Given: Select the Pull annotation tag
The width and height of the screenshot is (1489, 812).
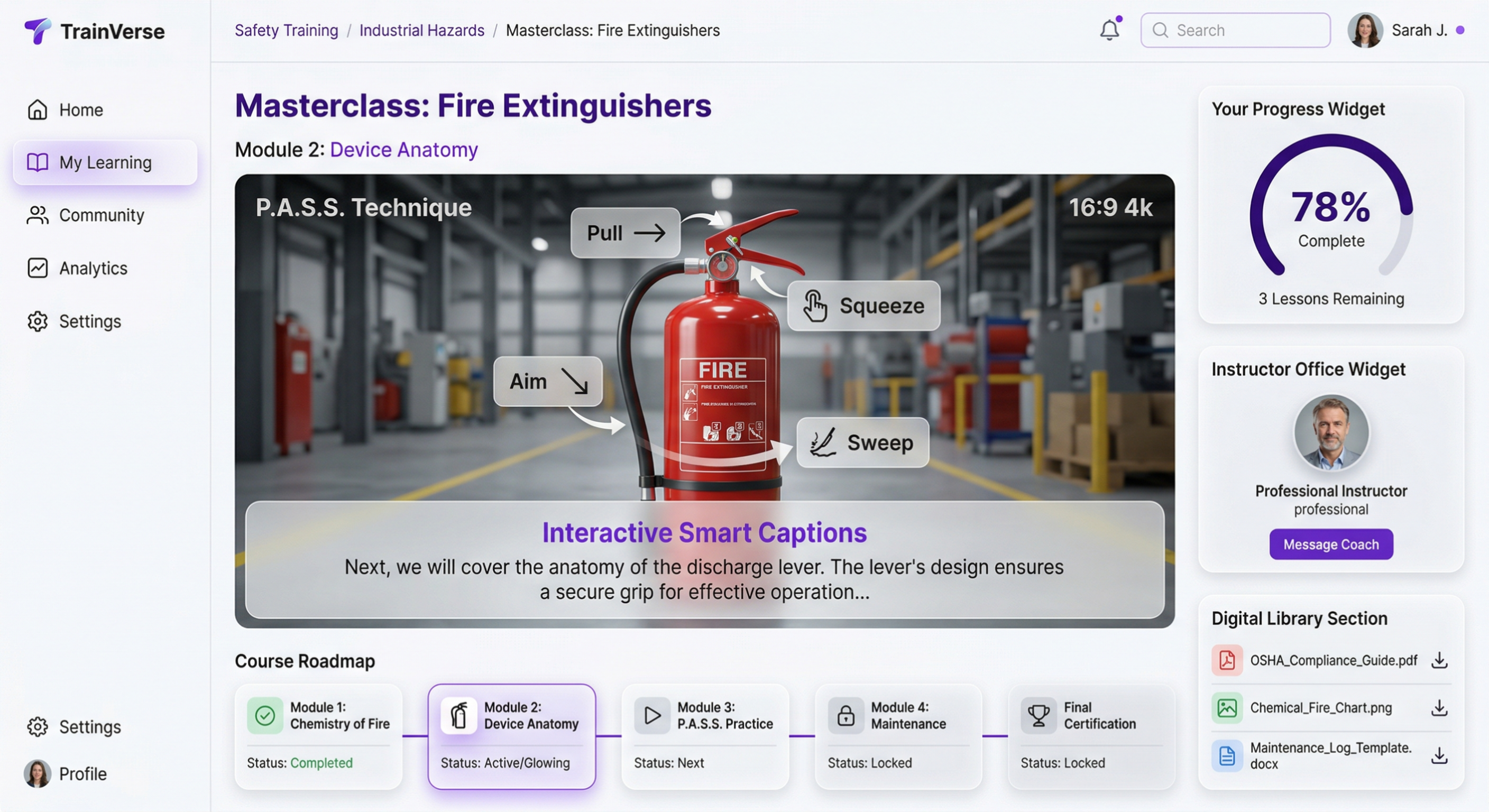Looking at the screenshot, I should 625,233.
